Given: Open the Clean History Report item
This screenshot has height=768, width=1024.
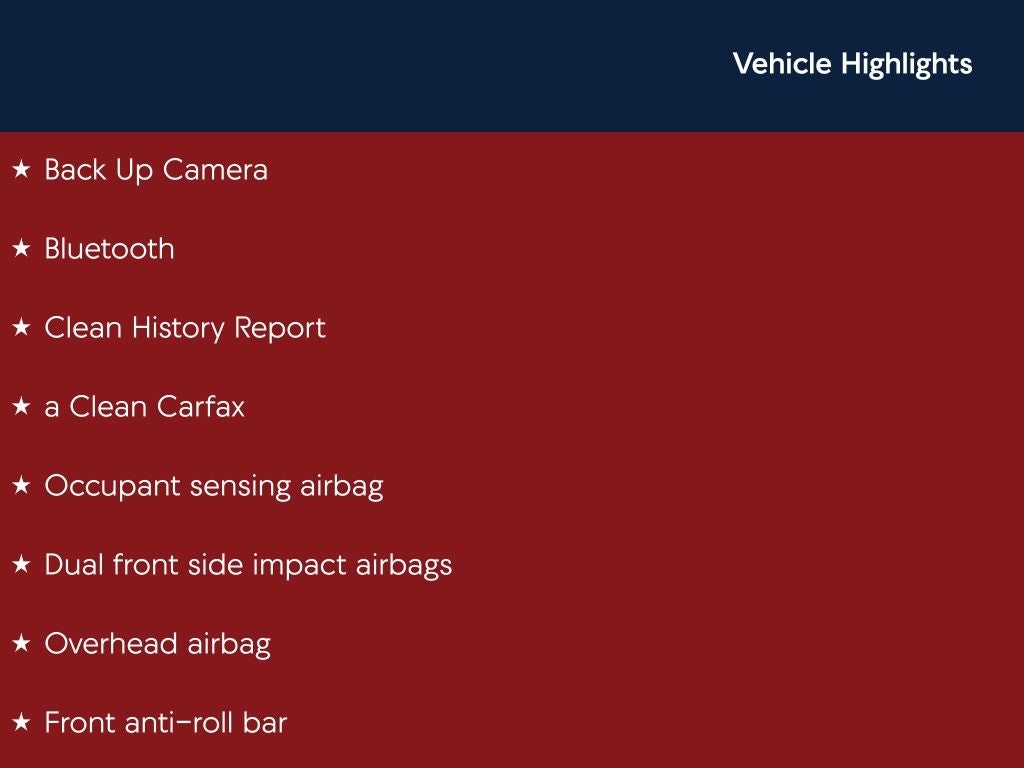Looking at the screenshot, I should click(185, 328).
